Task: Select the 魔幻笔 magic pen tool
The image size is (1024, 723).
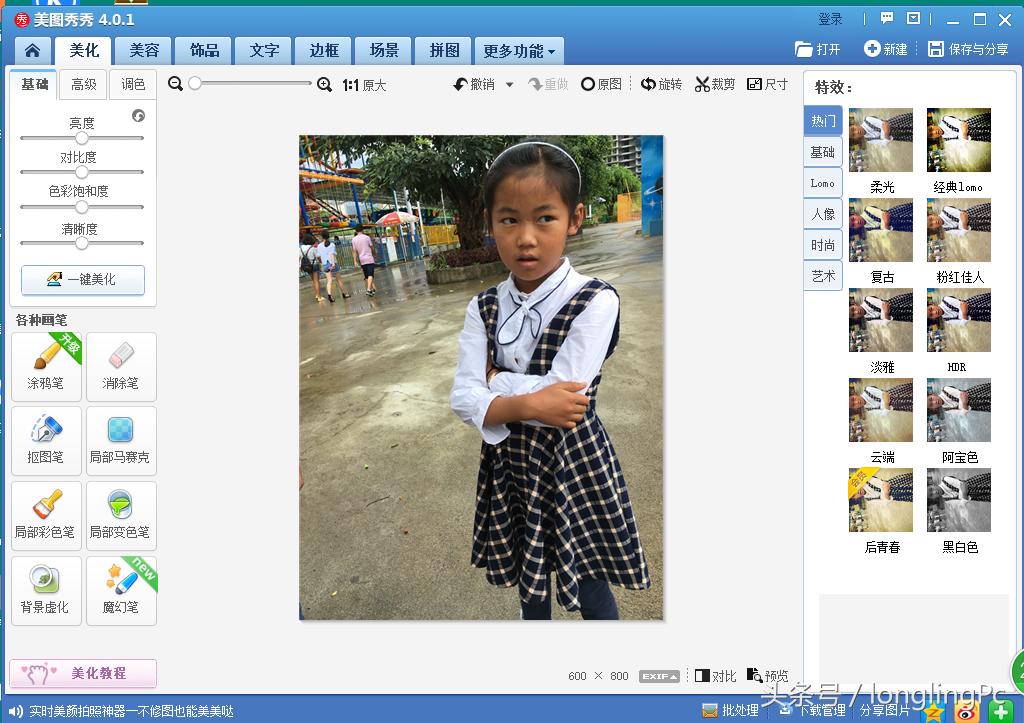Action: pyautogui.click(x=121, y=591)
